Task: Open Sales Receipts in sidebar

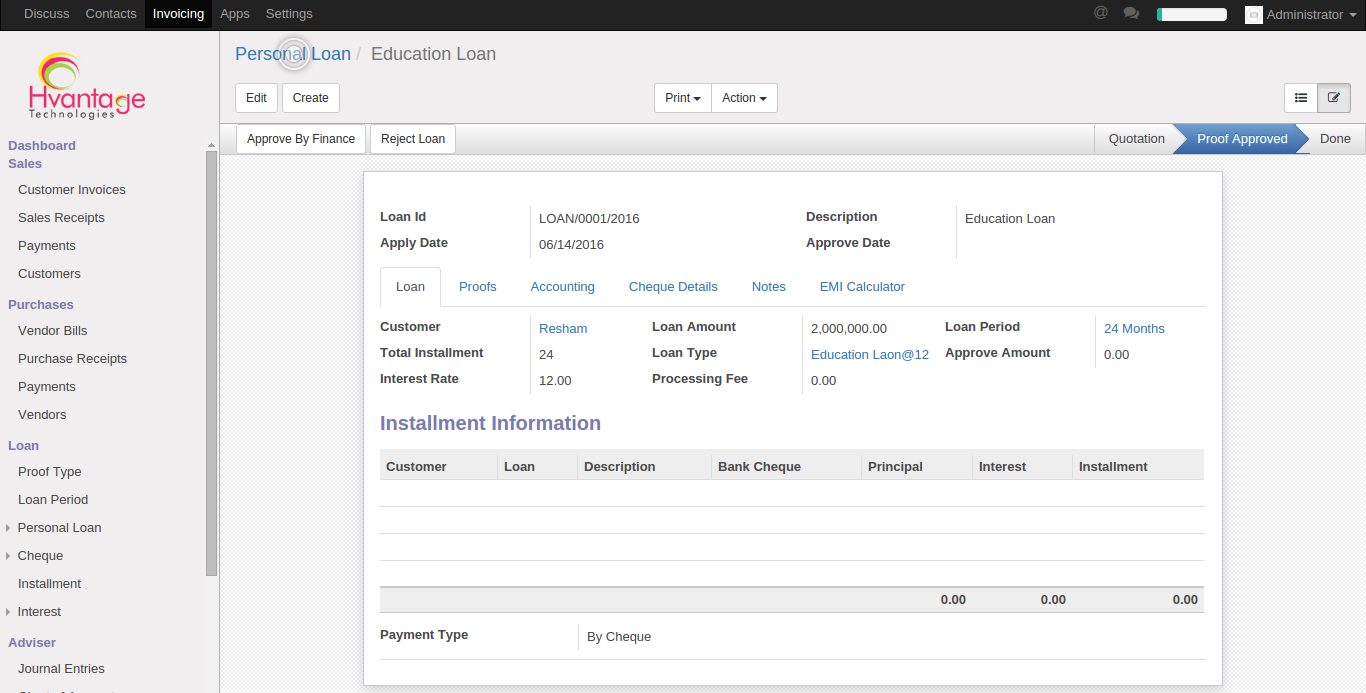Action: point(61,218)
